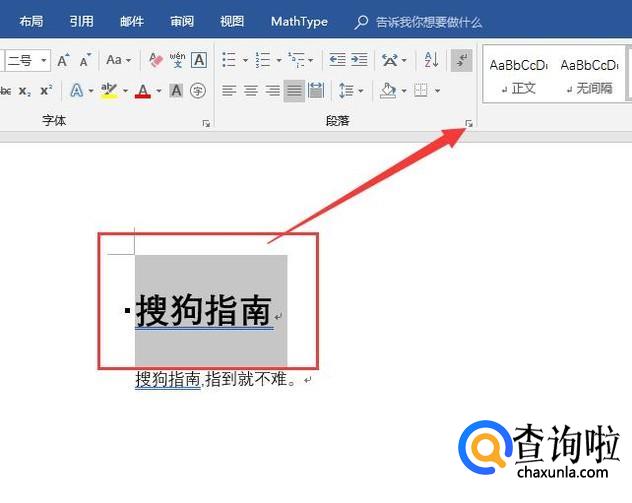This screenshot has height=503, width=632.
Task: Apply the 无间隔 style
Action: pos(590,75)
